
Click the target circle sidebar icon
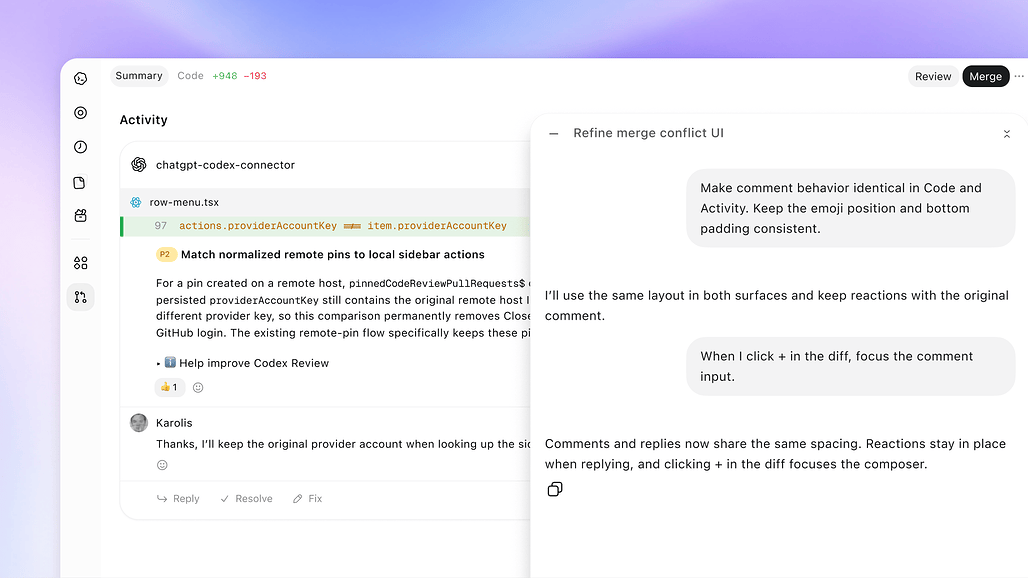[81, 113]
